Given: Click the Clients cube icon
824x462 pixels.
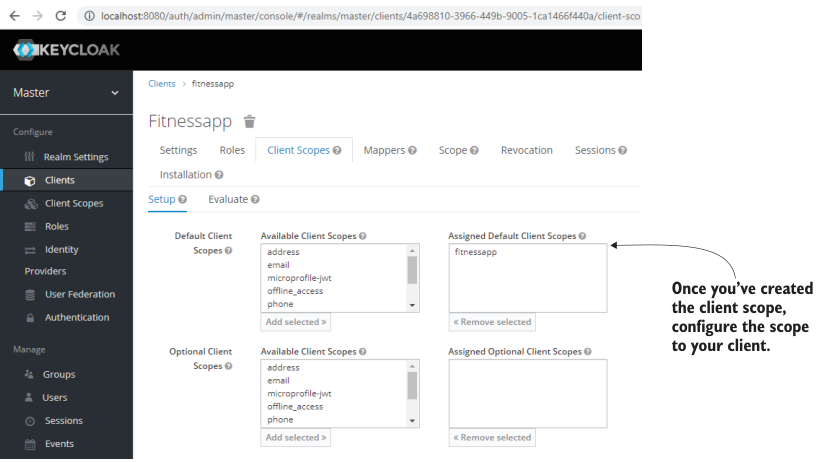Looking at the screenshot, I should coord(30,180).
